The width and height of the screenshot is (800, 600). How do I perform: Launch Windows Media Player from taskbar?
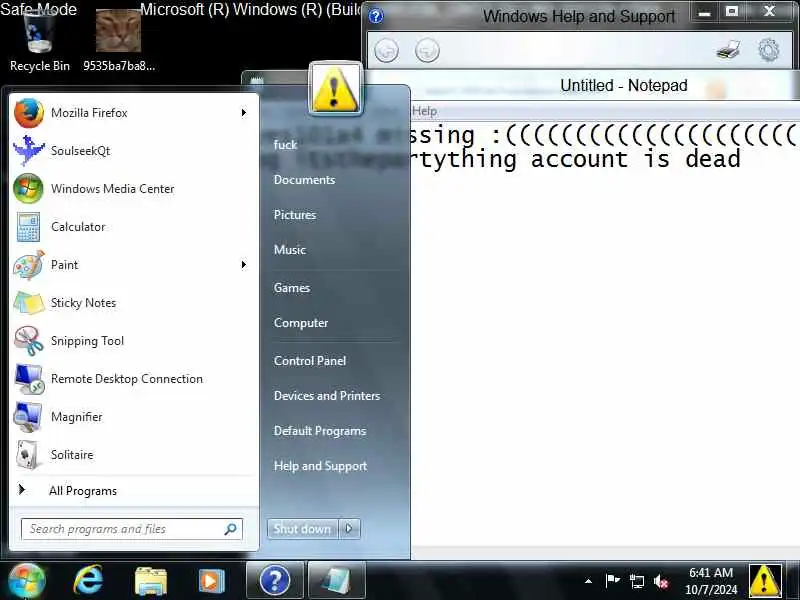click(x=211, y=581)
